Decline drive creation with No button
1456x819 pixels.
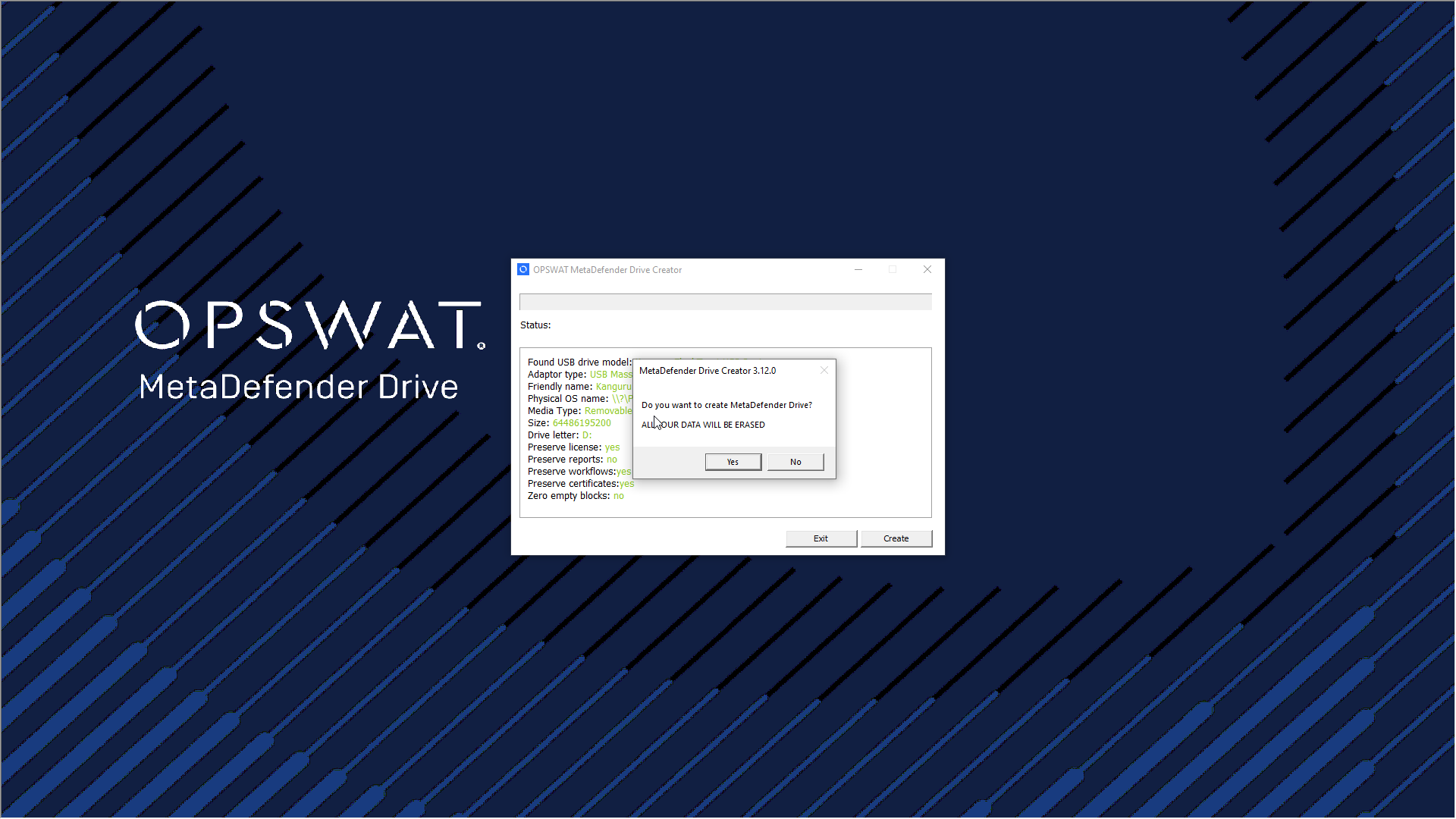(x=795, y=462)
